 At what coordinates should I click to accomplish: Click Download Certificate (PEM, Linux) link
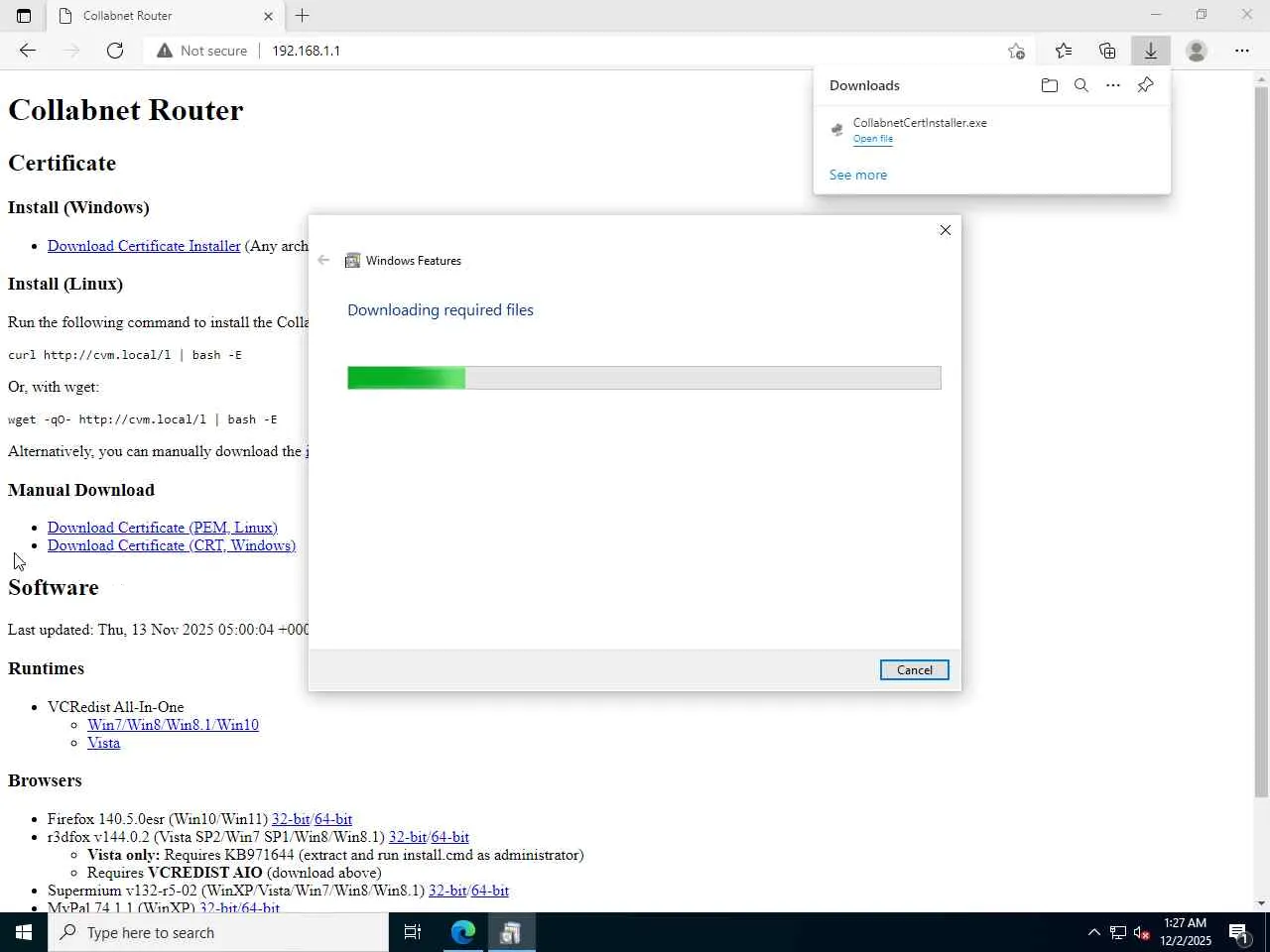click(163, 528)
